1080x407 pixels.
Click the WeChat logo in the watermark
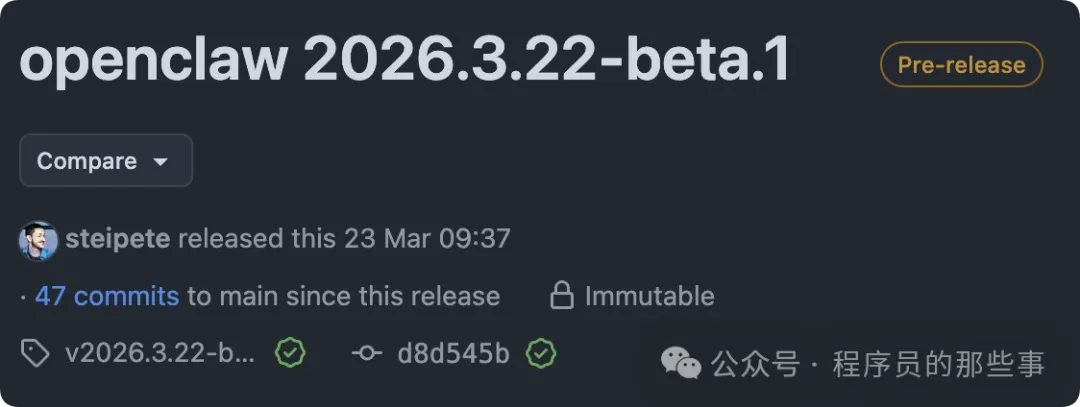[x=682, y=365]
